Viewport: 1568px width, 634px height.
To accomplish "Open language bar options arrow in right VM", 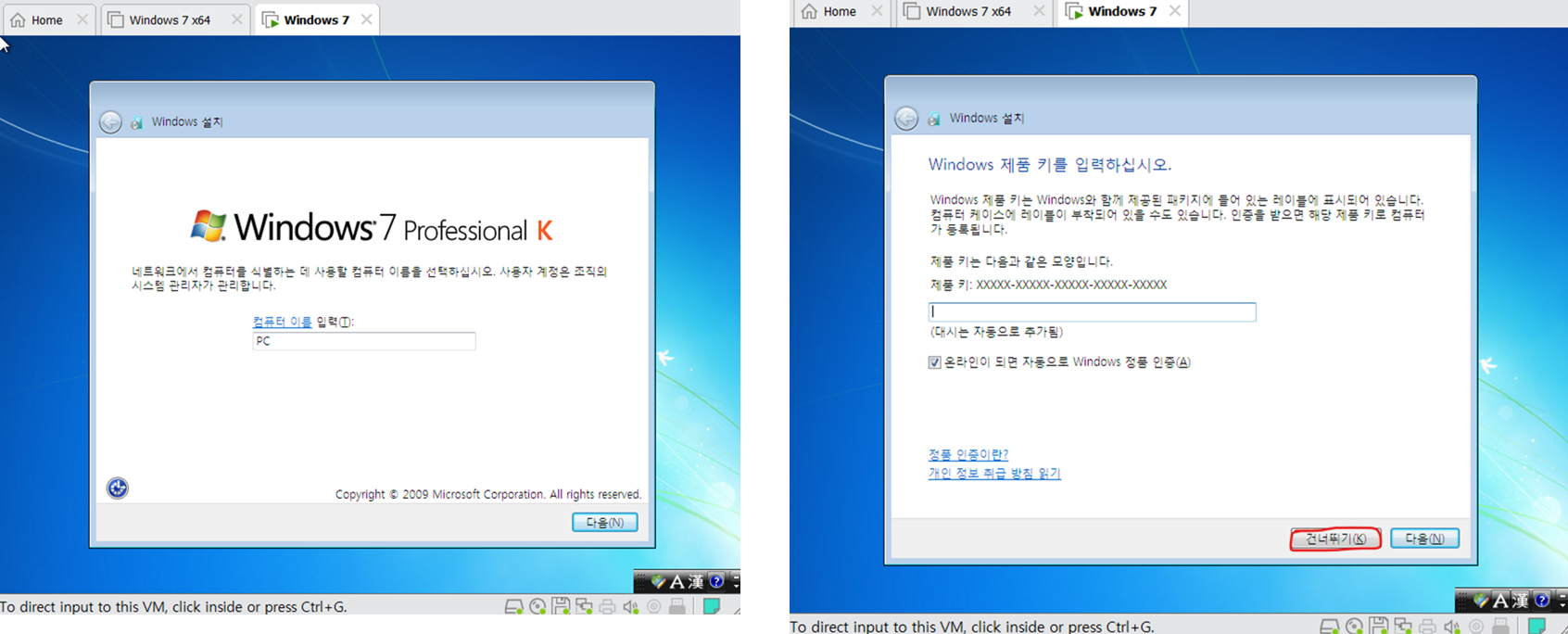I will pos(1562,605).
